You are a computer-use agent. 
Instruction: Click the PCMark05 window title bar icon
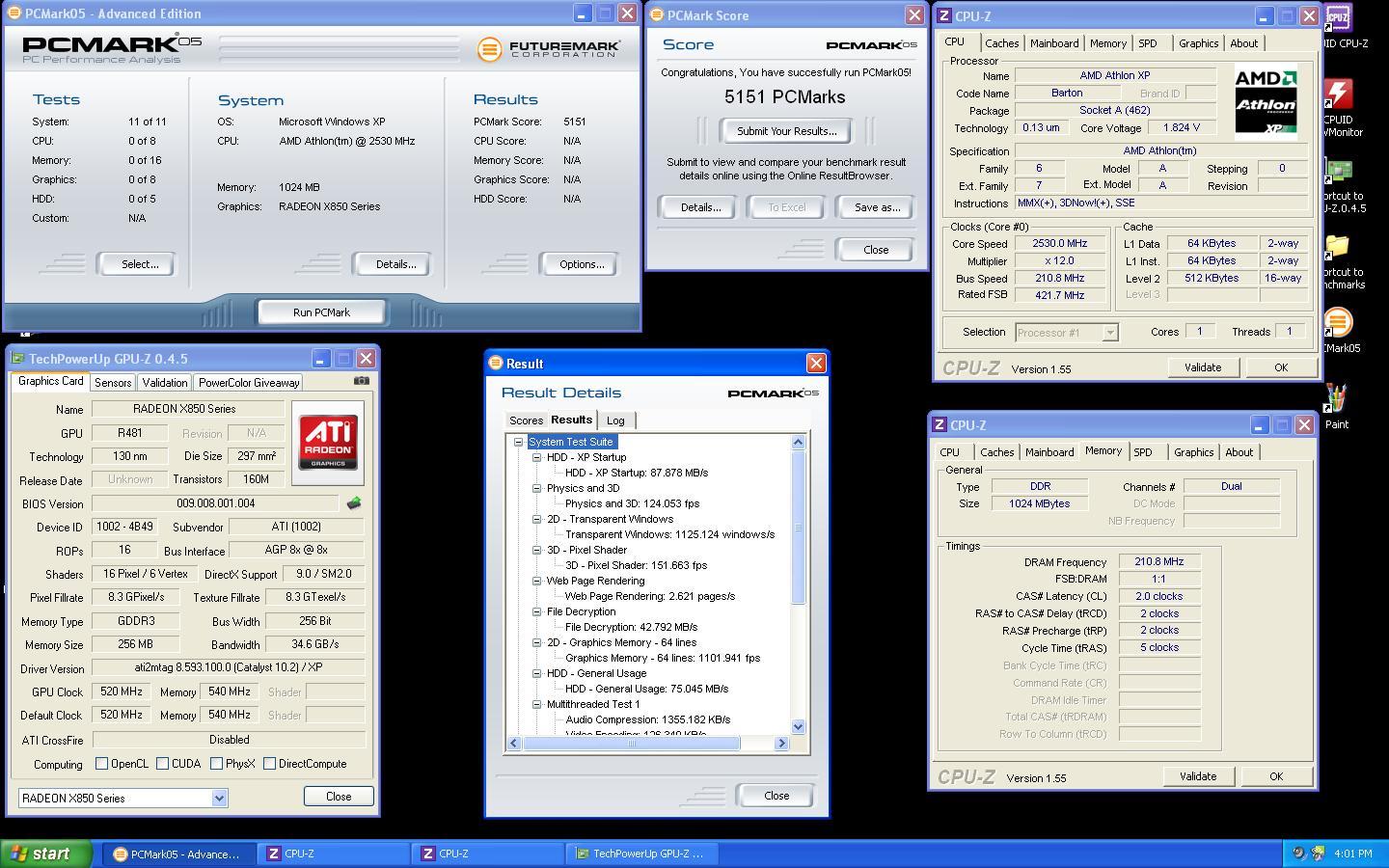[14, 14]
